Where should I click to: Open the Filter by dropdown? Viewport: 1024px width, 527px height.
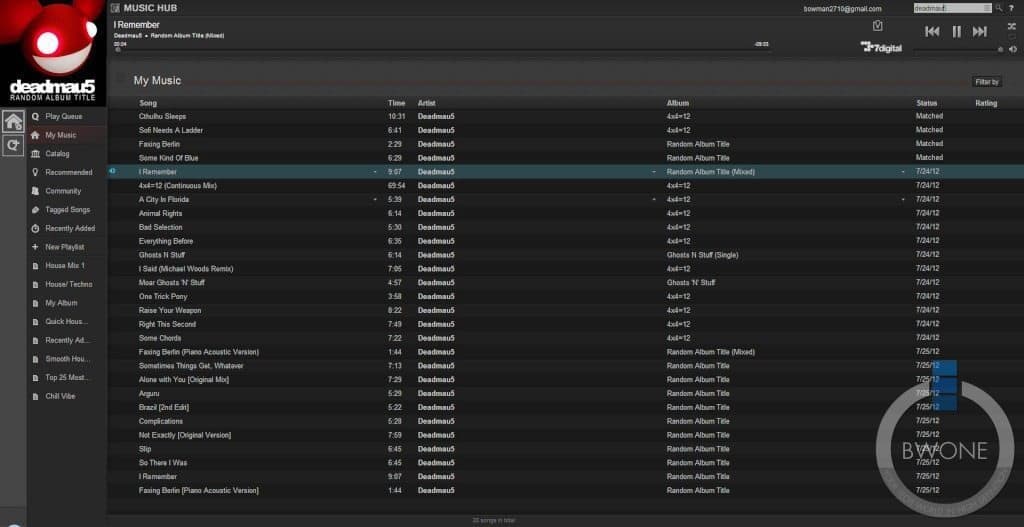(x=986, y=82)
